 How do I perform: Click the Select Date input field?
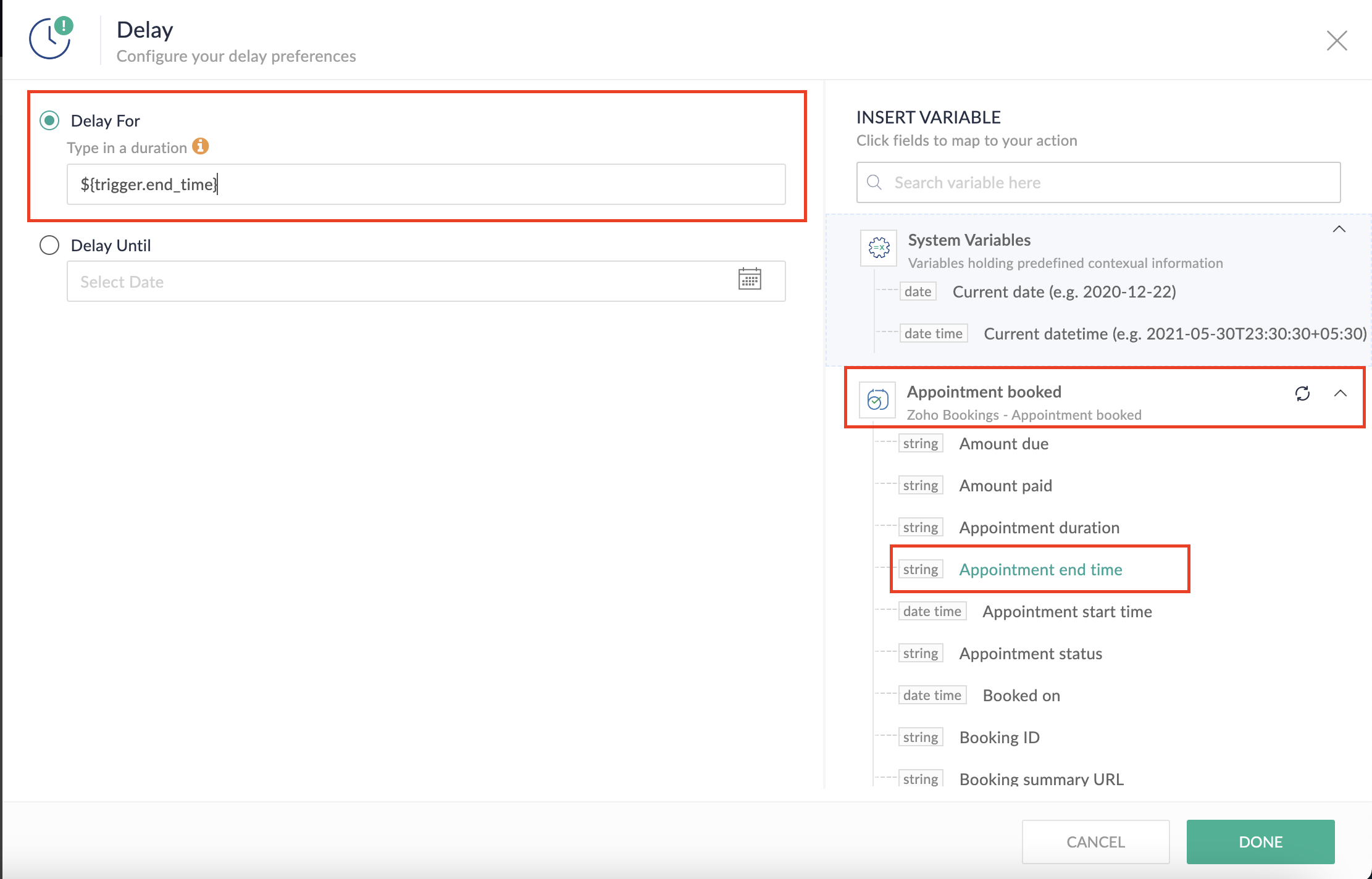(401, 281)
